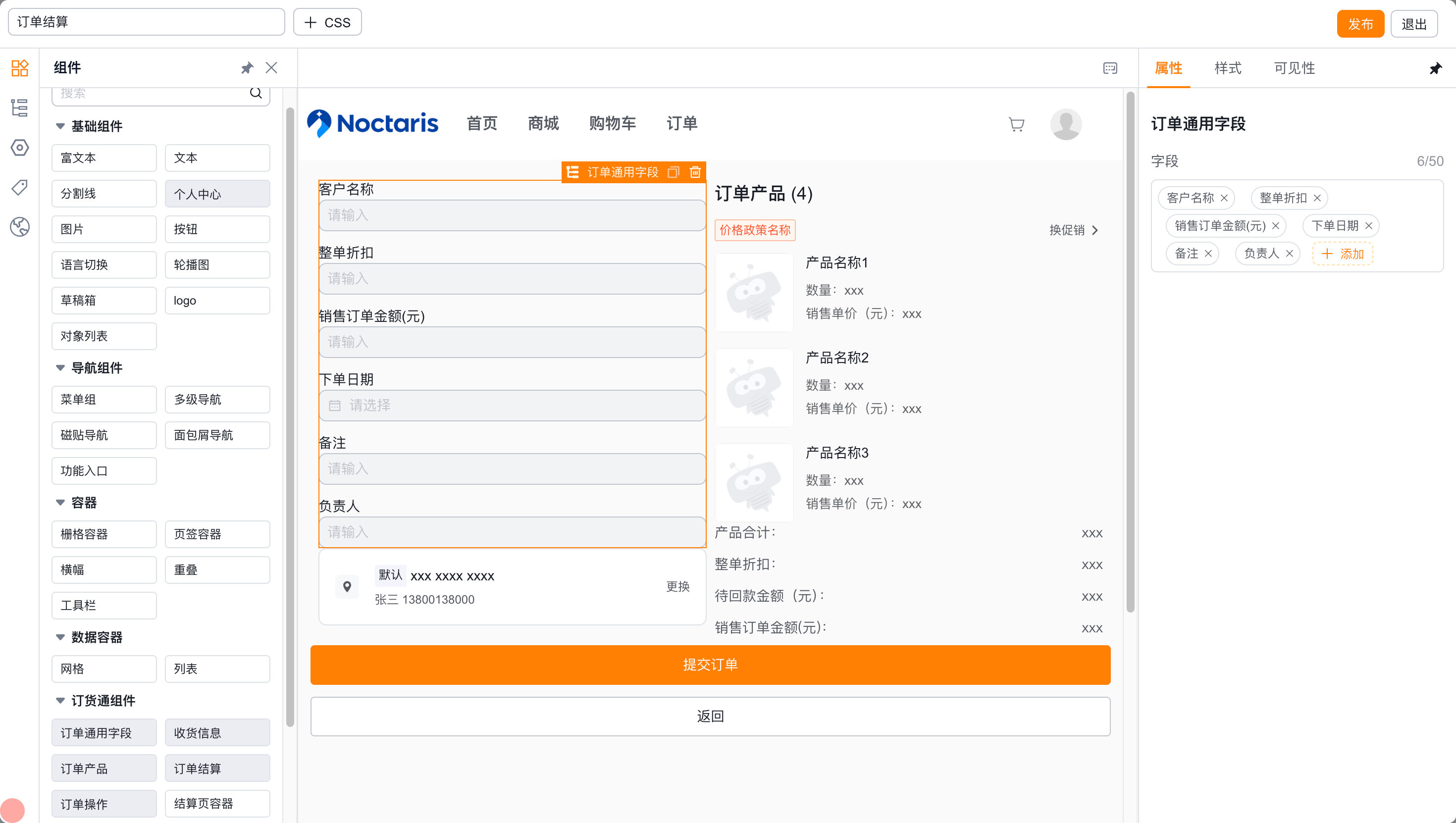1456x823 pixels.
Task: Switch to the 样式 tab
Action: coord(1228,68)
